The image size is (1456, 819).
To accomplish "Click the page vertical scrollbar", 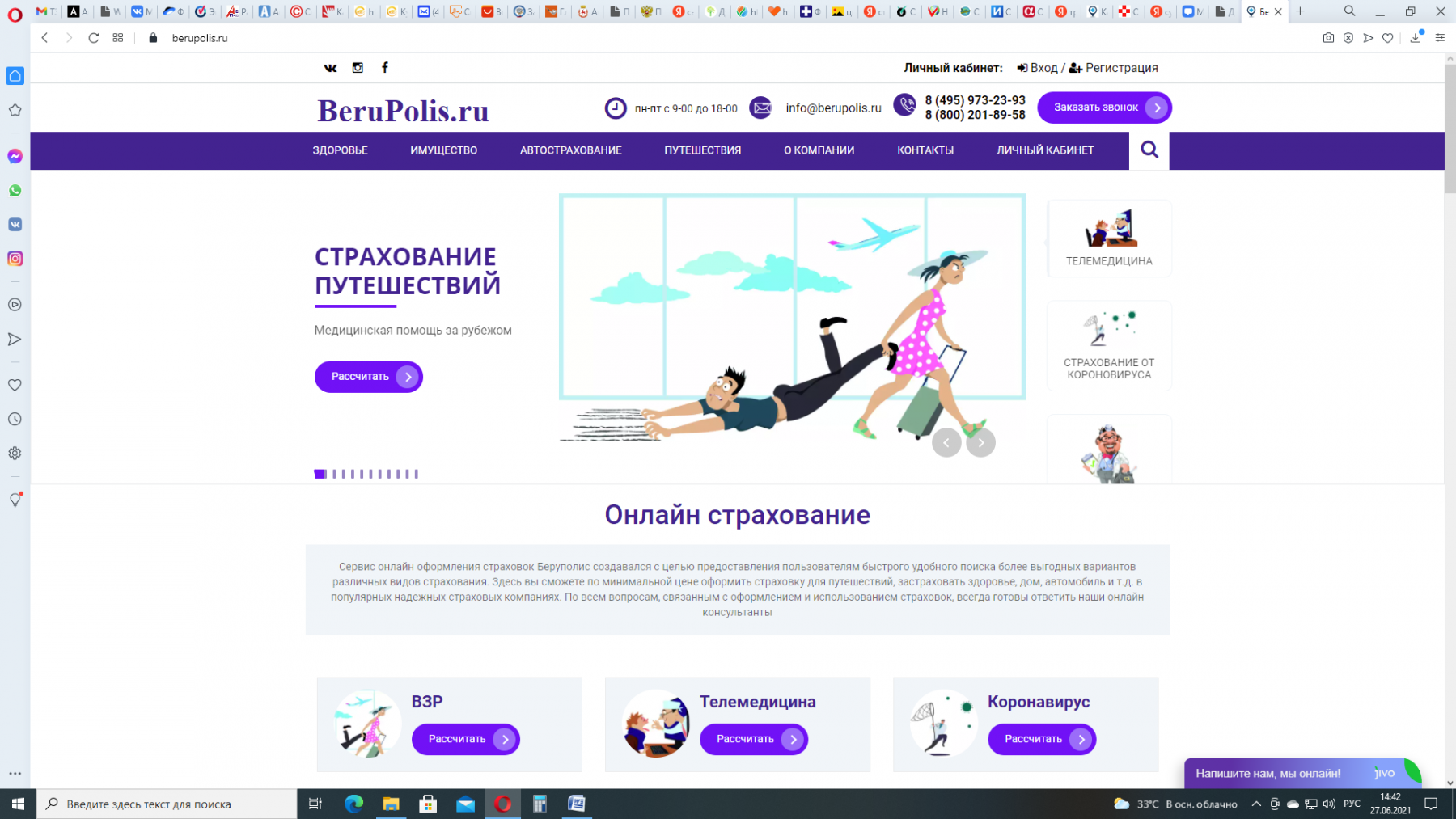I will (x=1450, y=129).
